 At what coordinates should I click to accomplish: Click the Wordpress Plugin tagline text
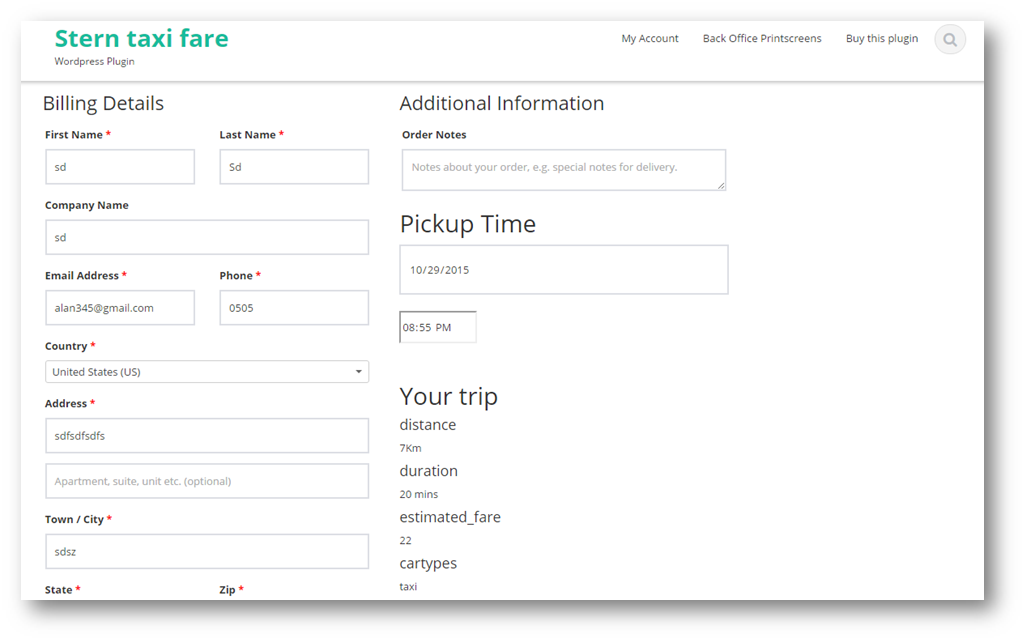pos(94,62)
